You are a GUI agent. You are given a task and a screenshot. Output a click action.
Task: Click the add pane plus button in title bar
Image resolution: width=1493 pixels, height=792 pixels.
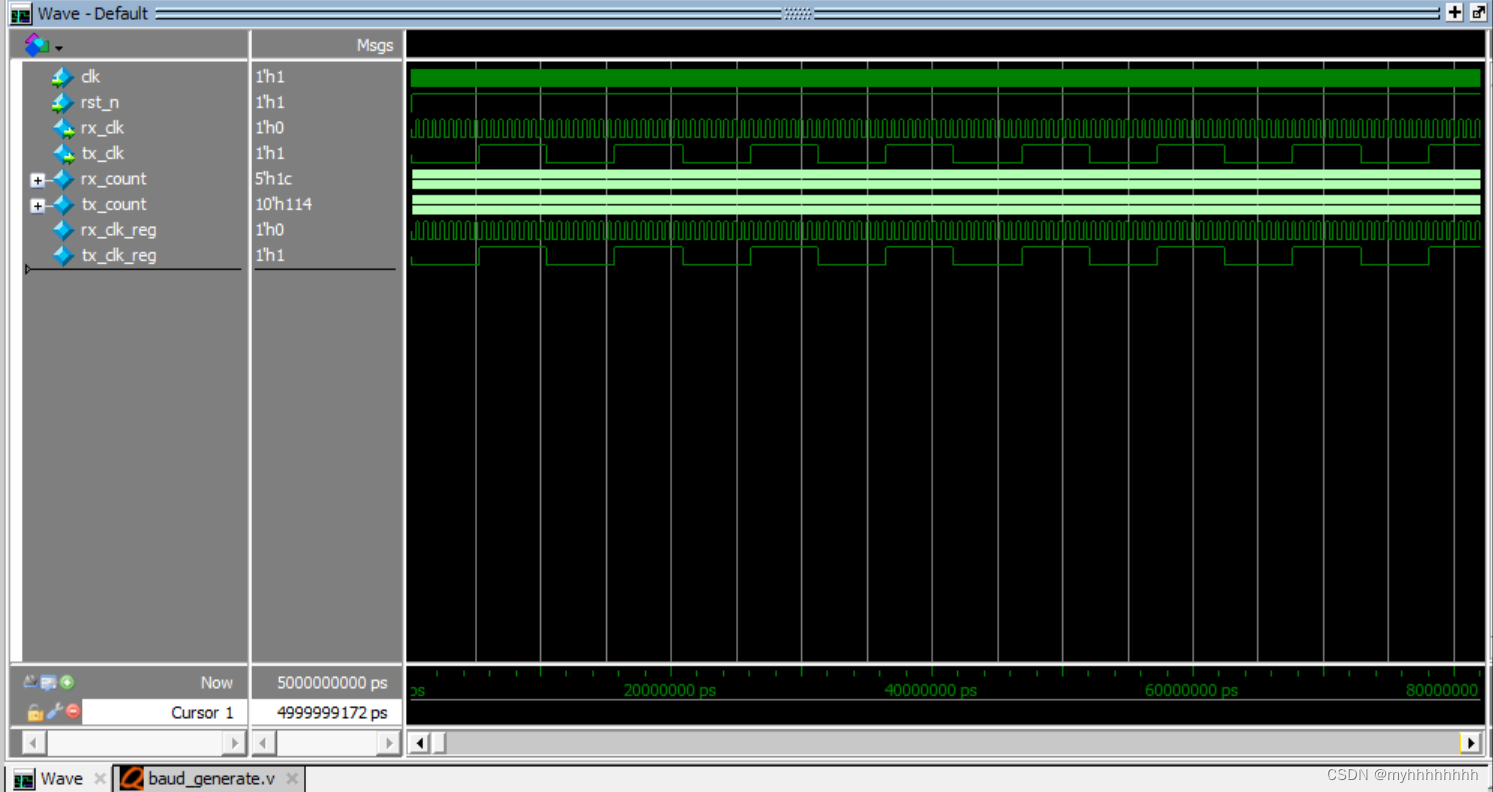(x=1455, y=13)
